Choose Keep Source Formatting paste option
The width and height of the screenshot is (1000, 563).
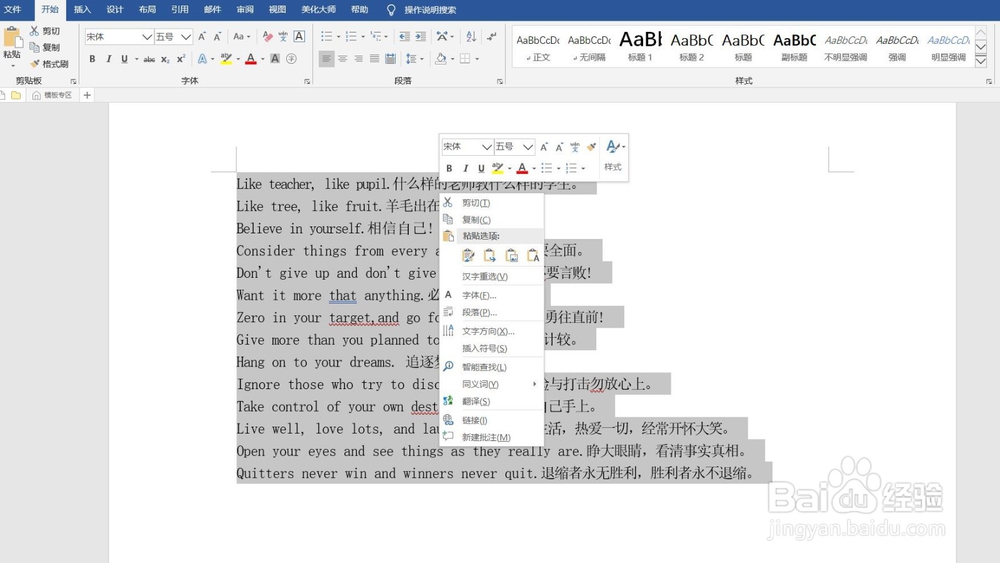coord(468,256)
